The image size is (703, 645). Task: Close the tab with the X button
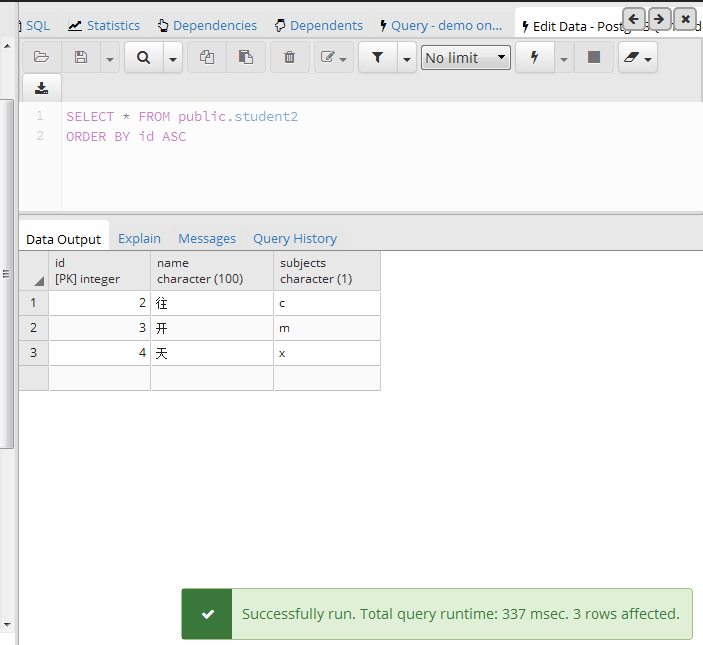tap(685, 19)
